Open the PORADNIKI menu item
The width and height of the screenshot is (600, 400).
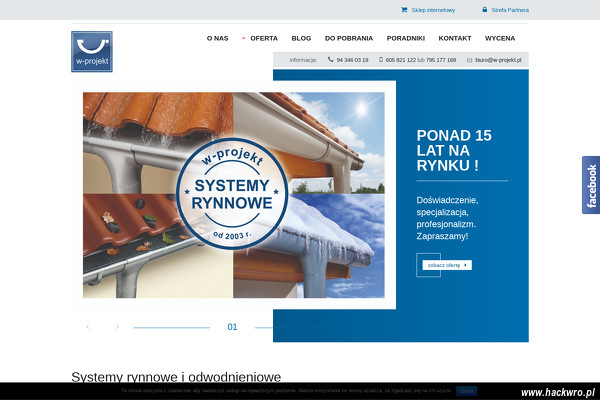click(x=406, y=38)
